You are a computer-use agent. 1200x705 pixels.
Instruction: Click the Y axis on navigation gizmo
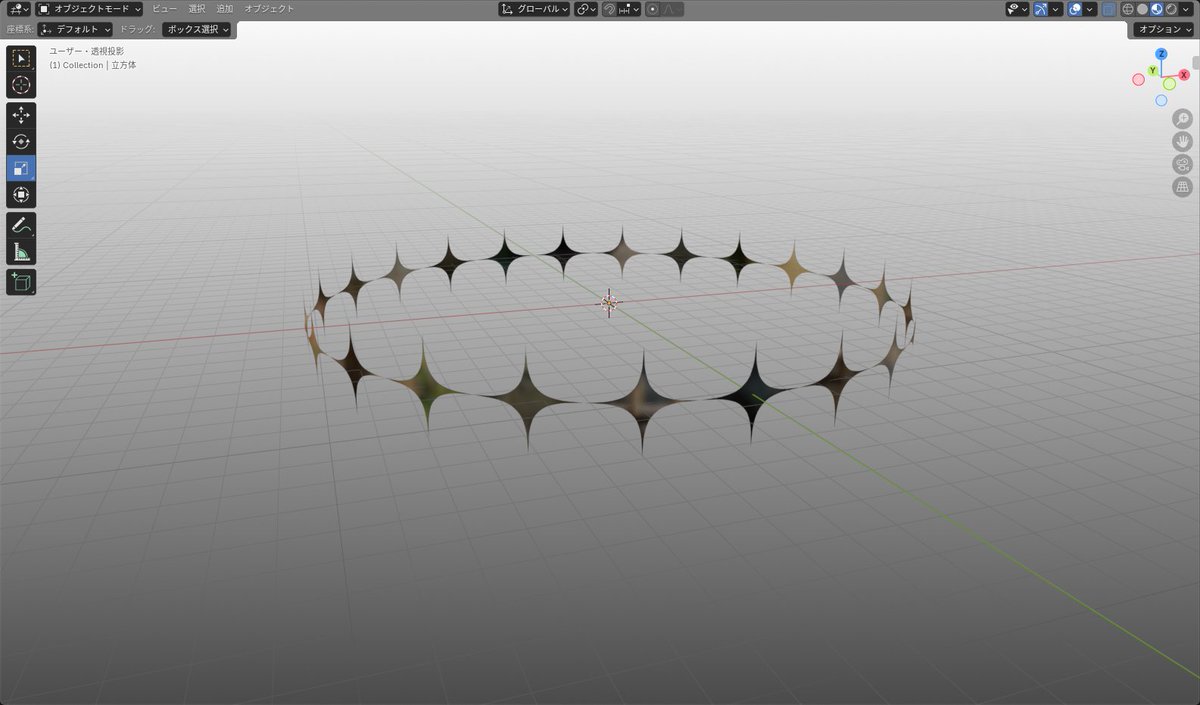click(x=1152, y=71)
